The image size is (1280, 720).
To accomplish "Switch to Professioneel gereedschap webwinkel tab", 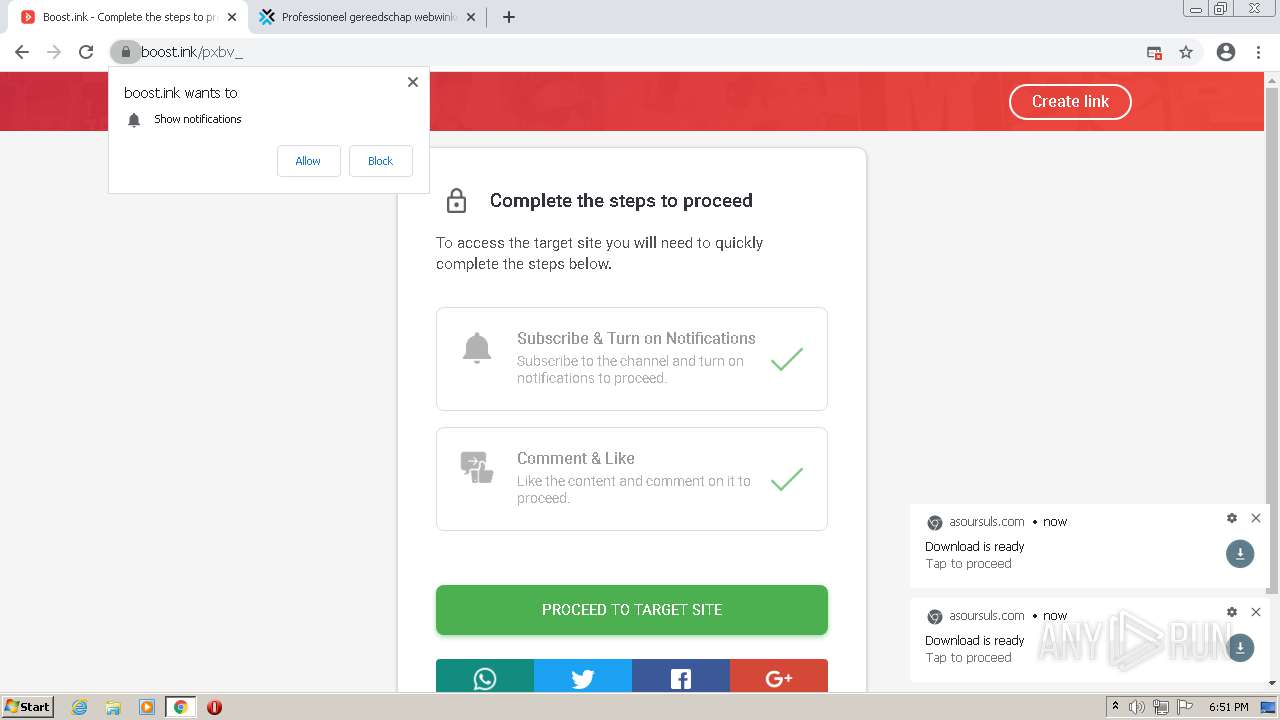I will click(x=367, y=17).
